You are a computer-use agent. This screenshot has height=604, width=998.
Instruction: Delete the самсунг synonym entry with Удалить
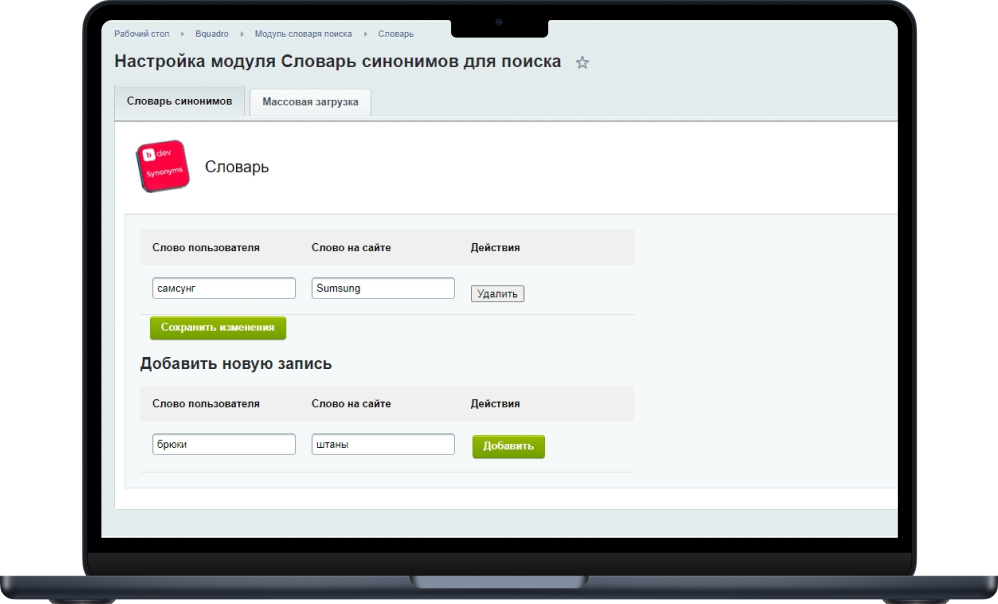(x=497, y=293)
